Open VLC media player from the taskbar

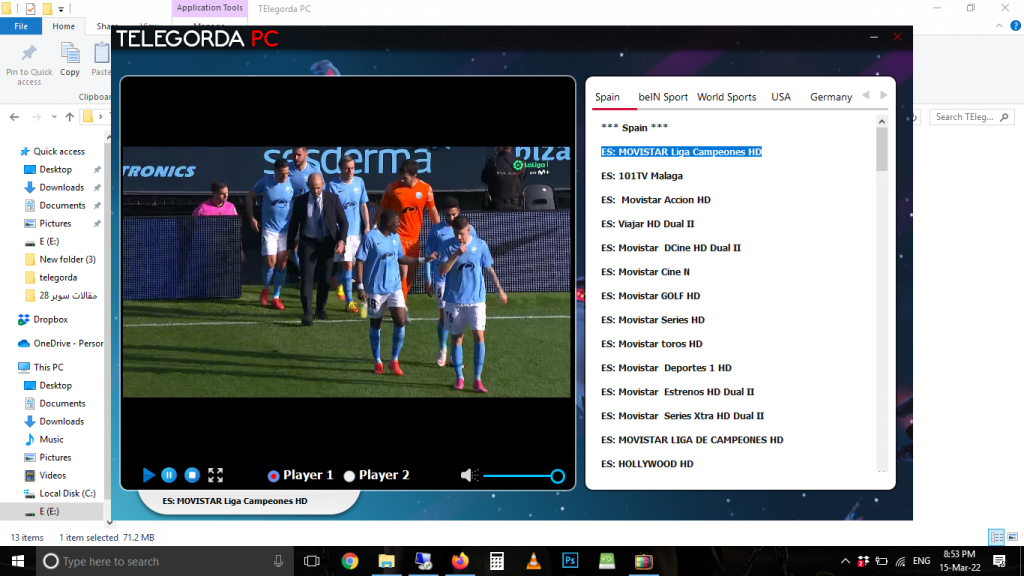pos(534,561)
